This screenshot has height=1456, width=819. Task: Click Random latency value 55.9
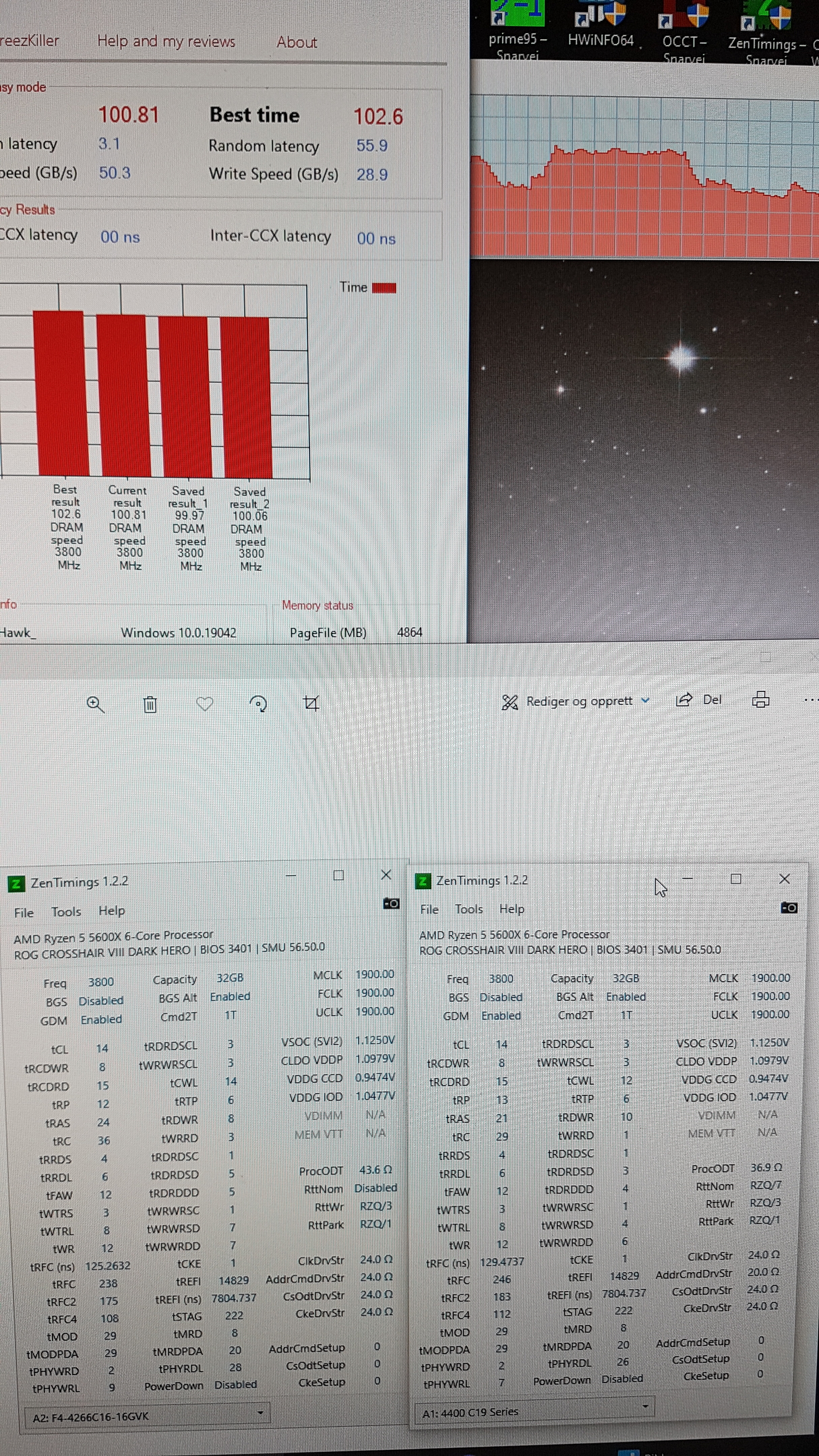[x=372, y=146]
